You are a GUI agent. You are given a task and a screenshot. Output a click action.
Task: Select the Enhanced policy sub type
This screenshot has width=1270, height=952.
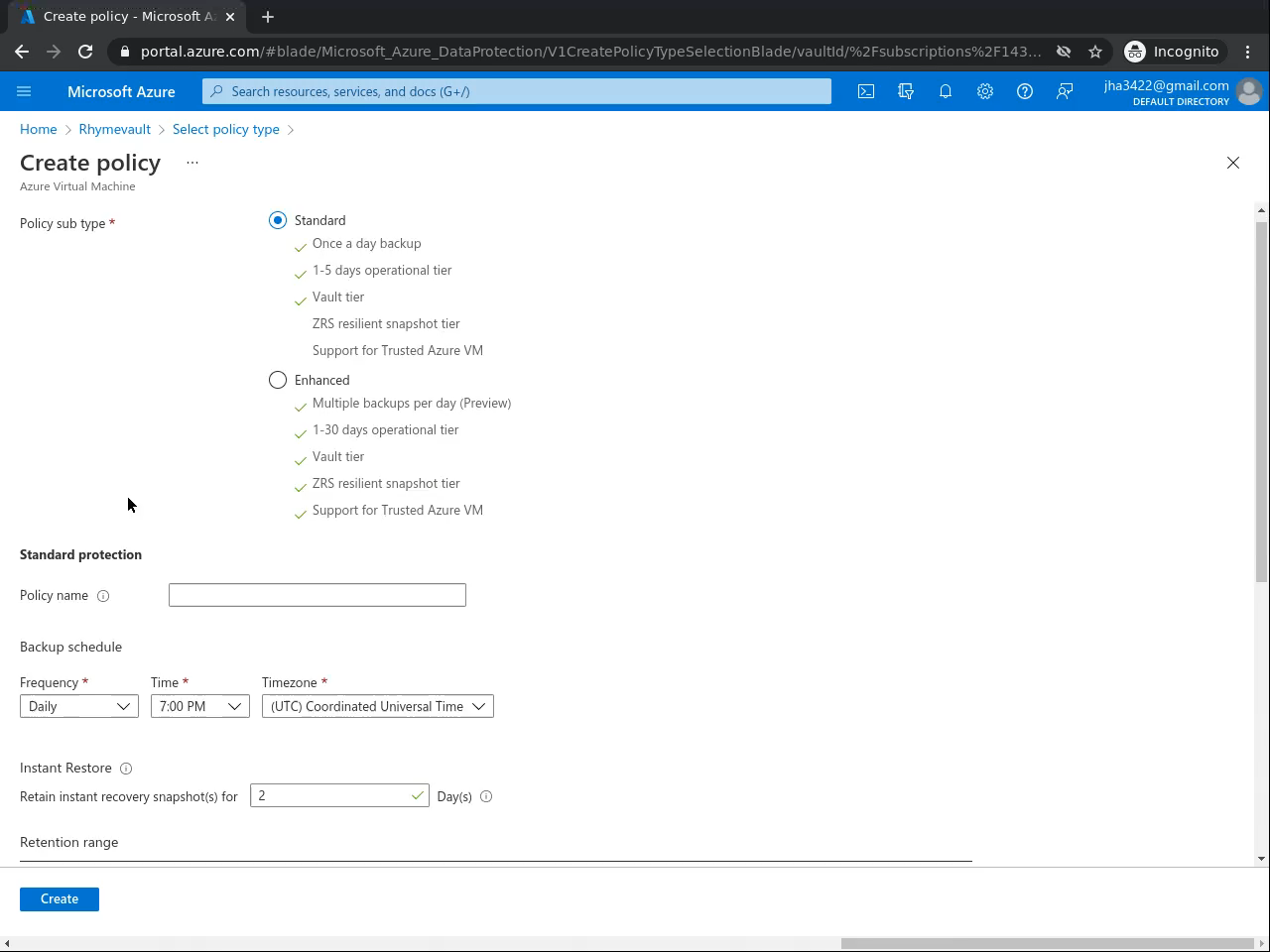click(278, 380)
